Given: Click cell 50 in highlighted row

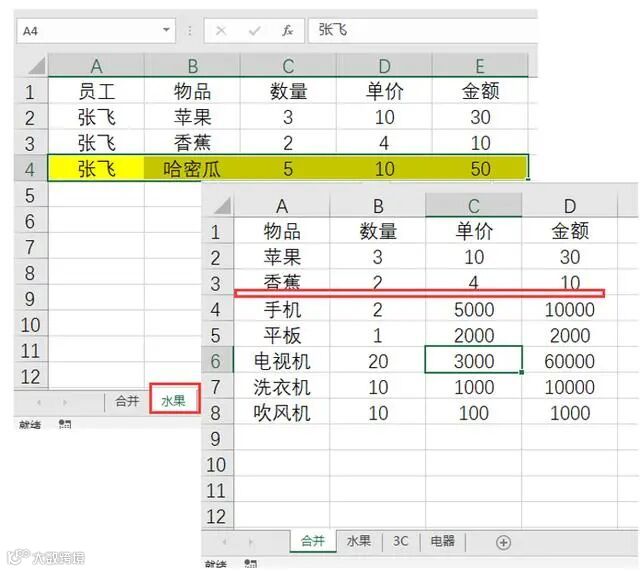Looking at the screenshot, I should 480,168.
